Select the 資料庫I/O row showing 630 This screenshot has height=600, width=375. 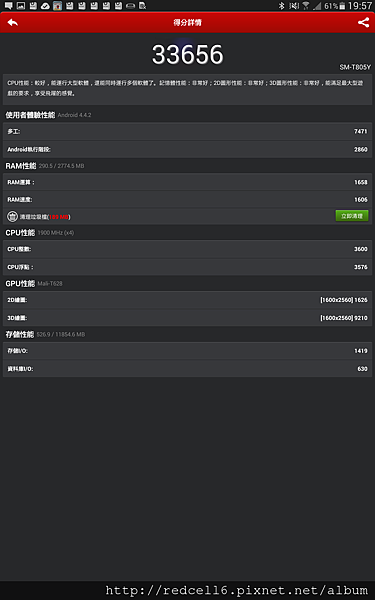188,368
